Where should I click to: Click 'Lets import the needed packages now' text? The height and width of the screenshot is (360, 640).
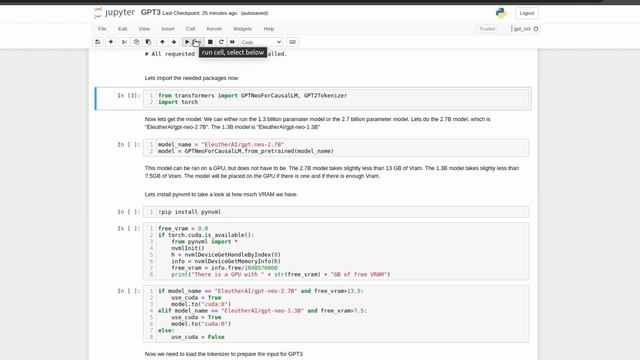[191, 78]
